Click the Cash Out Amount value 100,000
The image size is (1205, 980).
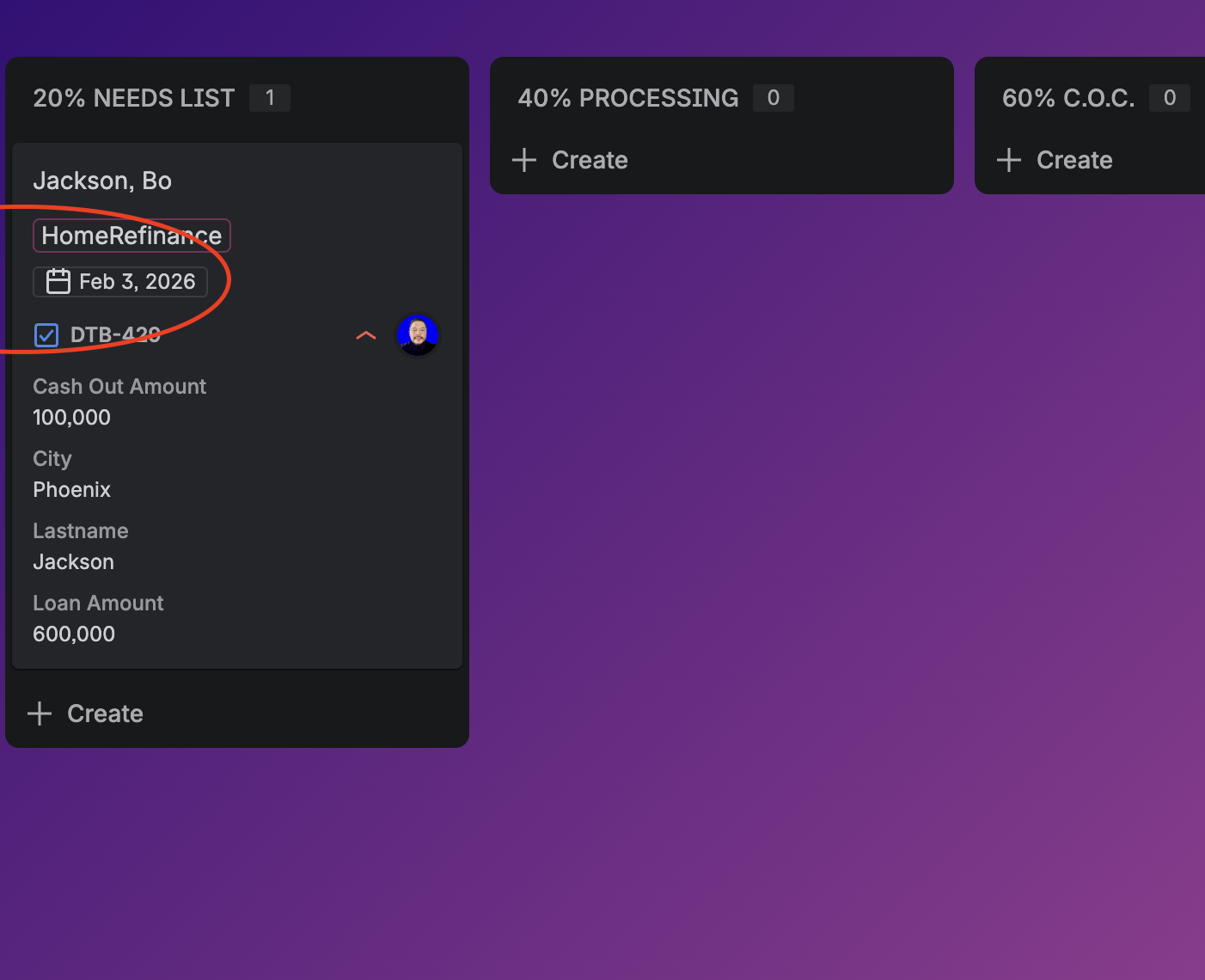click(72, 418)
